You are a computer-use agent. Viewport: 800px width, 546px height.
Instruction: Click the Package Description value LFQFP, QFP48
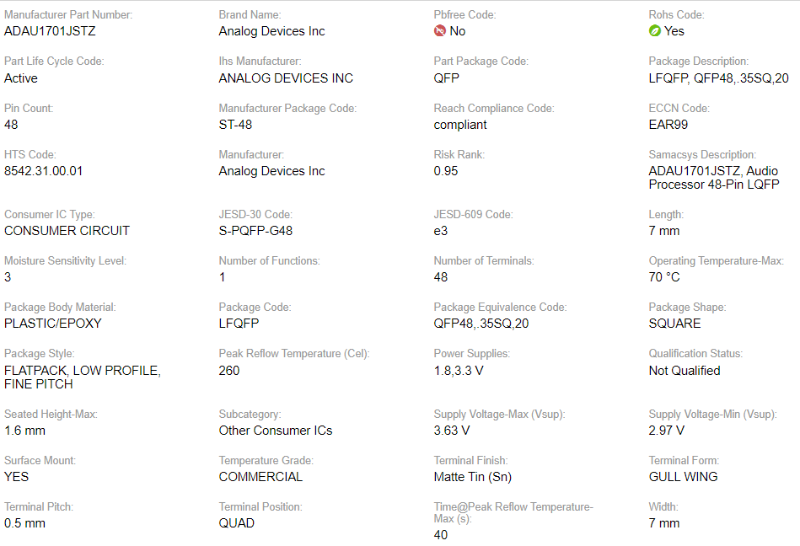[718, 78]
